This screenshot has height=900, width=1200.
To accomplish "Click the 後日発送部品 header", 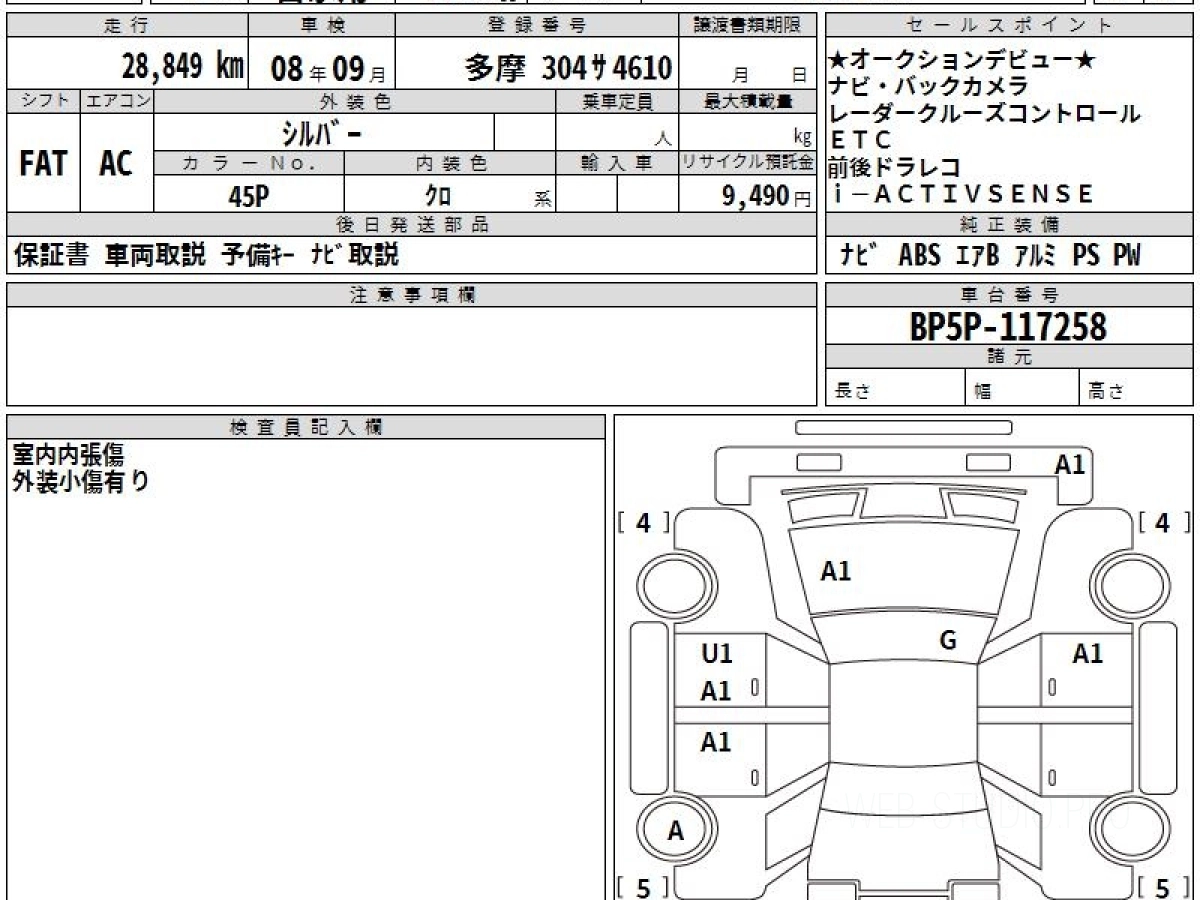I will [x=412, y=225].
